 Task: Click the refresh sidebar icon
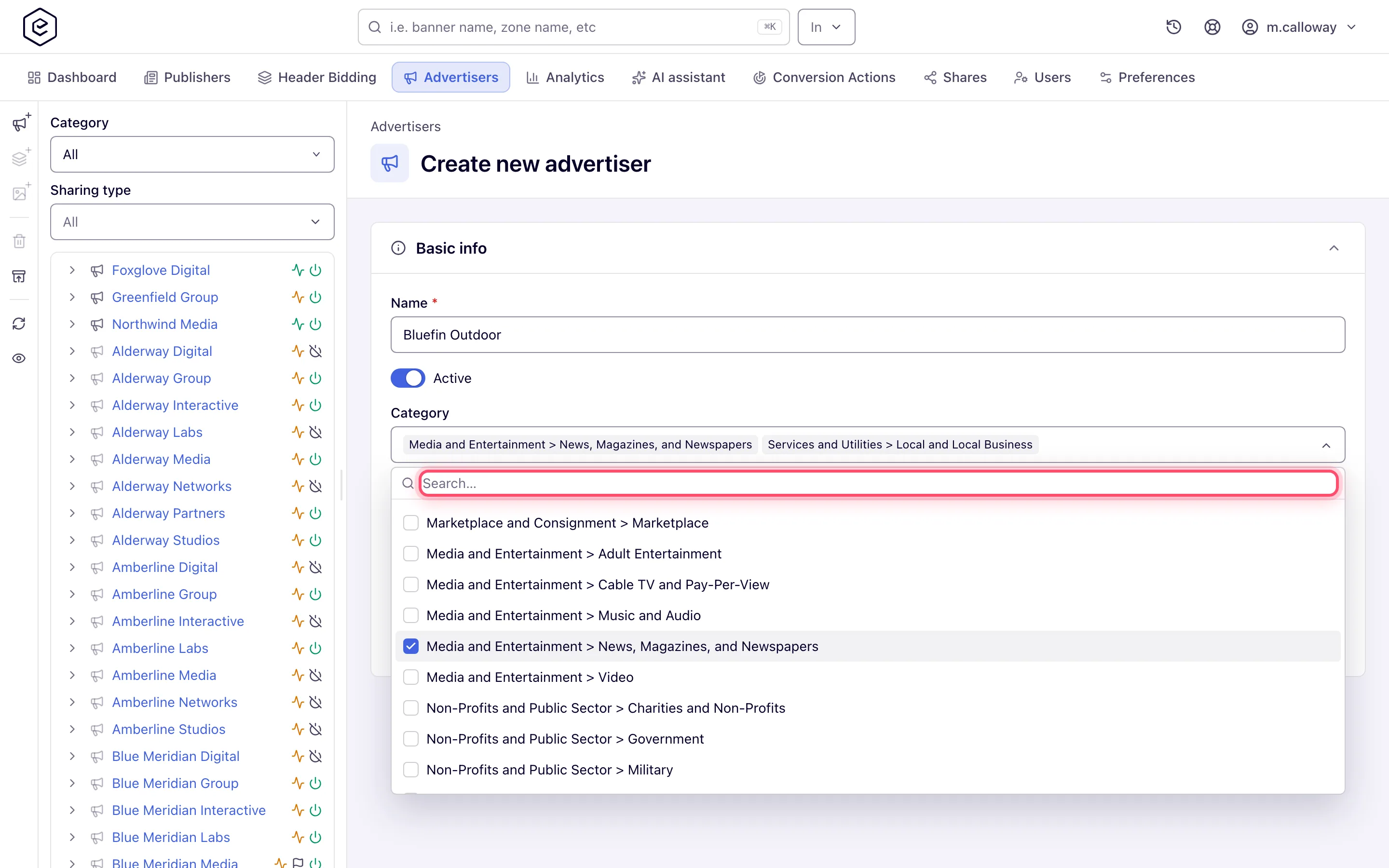[19, 324]
